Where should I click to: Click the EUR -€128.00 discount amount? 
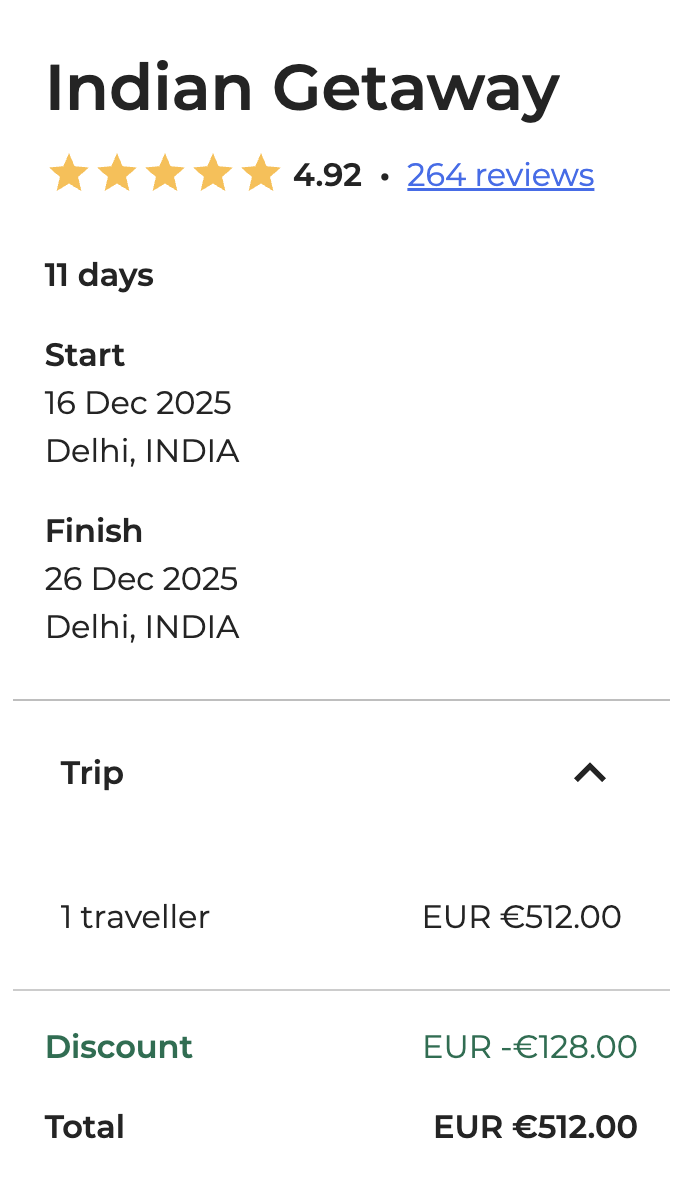point(529,1047)
